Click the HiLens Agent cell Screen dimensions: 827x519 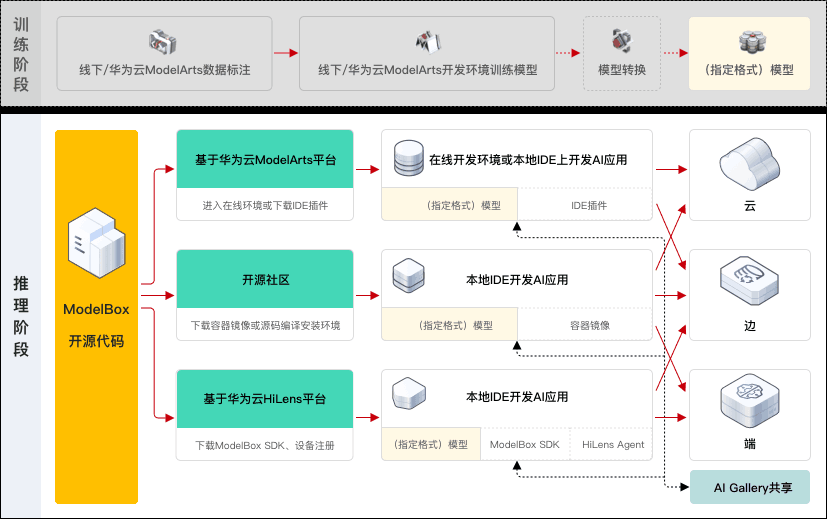(612, 444)
